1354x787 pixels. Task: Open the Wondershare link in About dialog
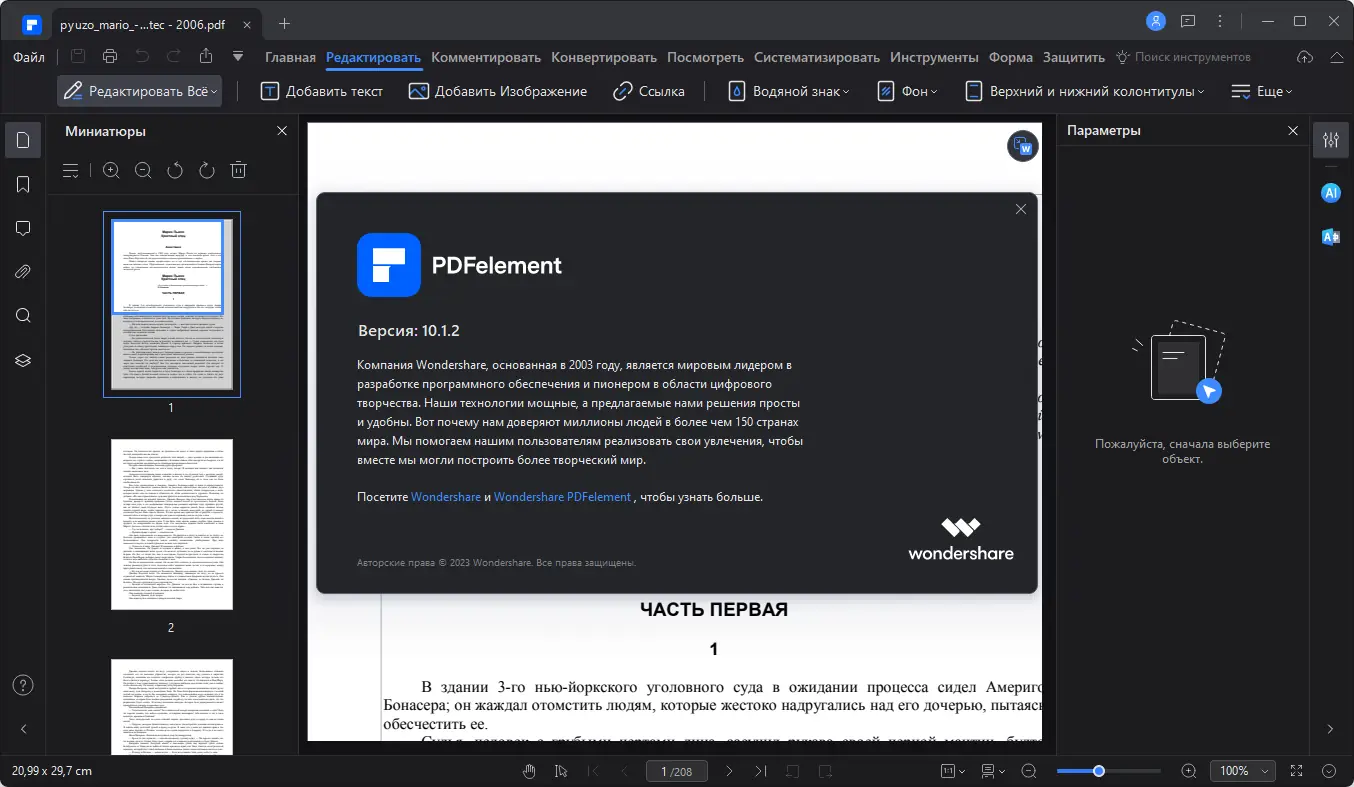[x=446, y=497]
